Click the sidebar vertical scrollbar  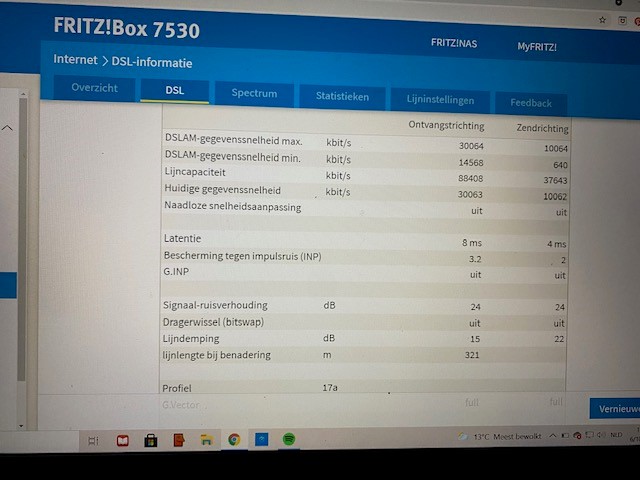(23, 250)
